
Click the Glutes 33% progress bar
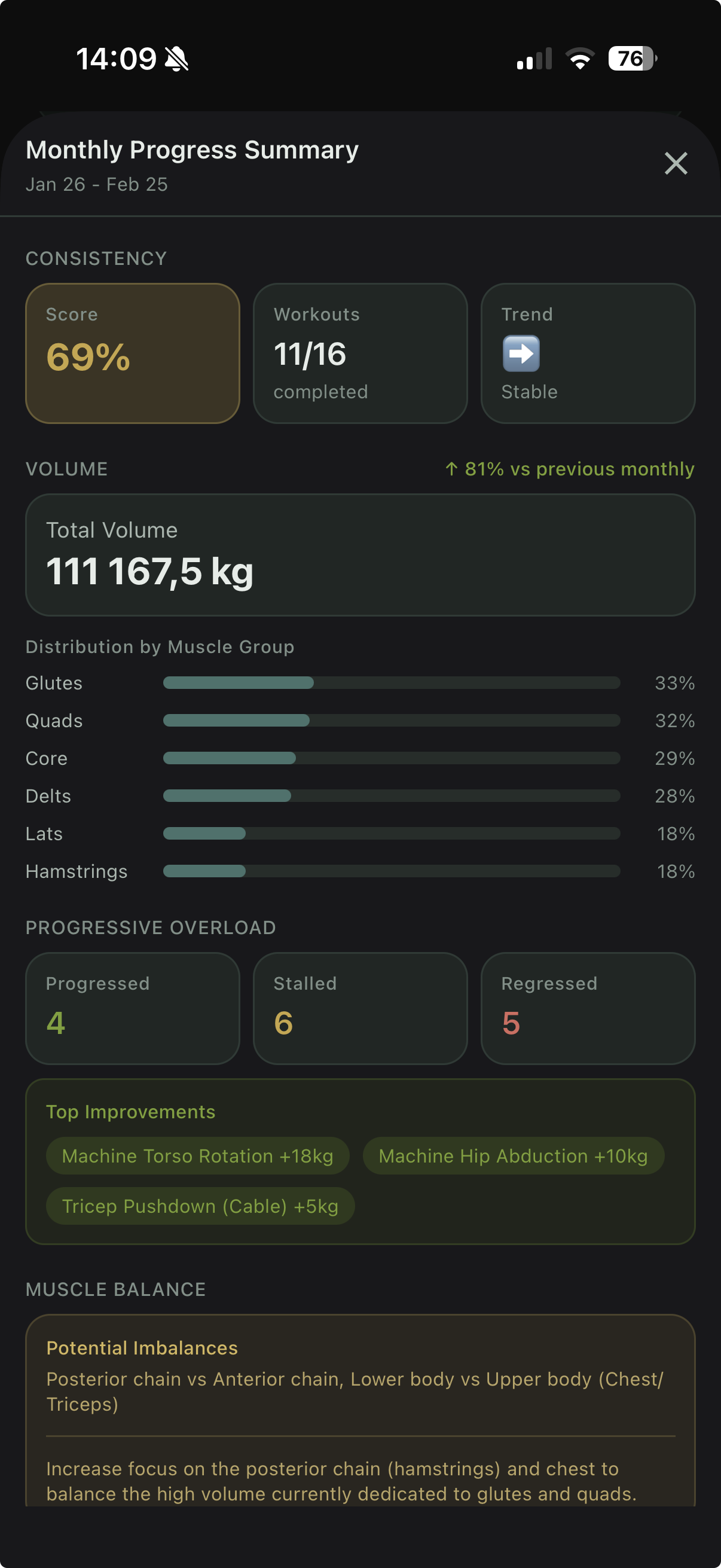pos(391,683)
